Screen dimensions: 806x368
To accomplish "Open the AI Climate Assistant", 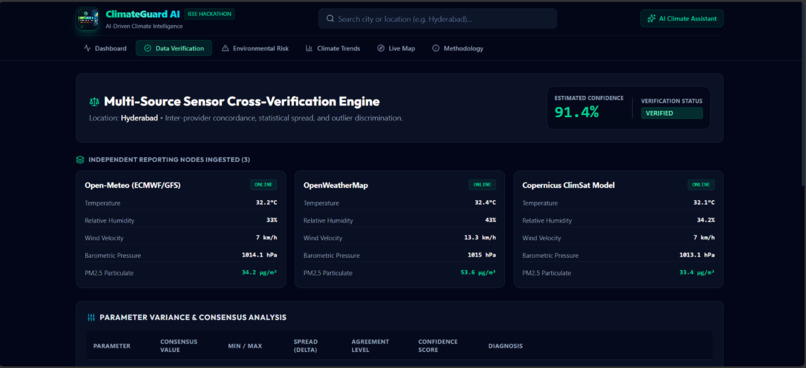I will pyautogui.click(x=682, y=19).
